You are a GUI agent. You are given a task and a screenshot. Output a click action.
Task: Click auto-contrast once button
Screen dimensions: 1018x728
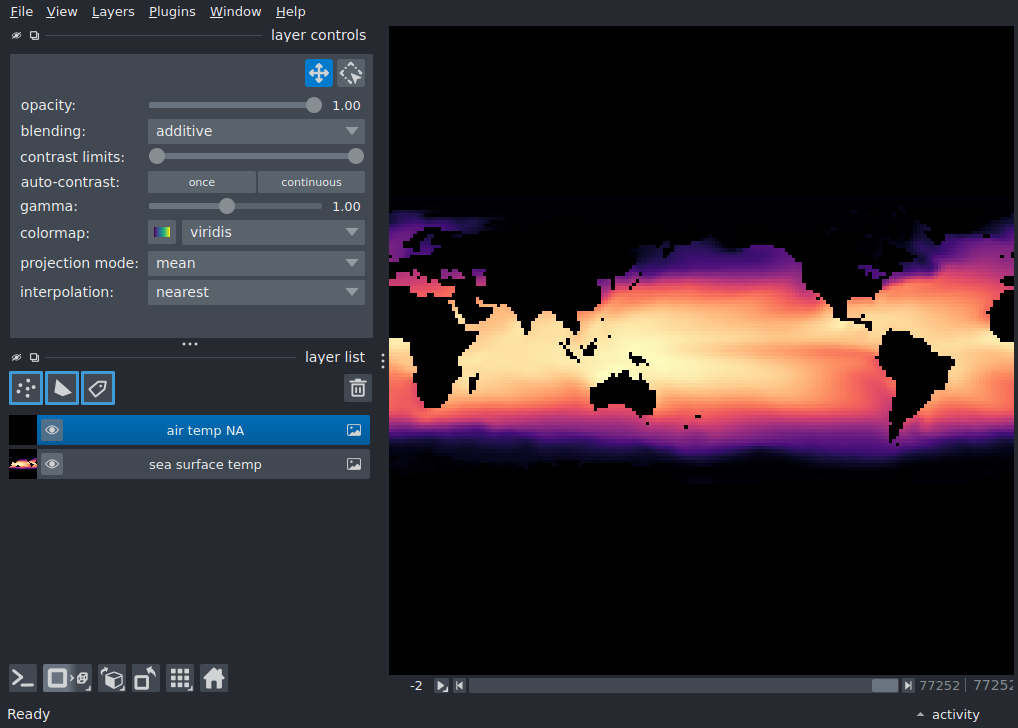[202, 182]
